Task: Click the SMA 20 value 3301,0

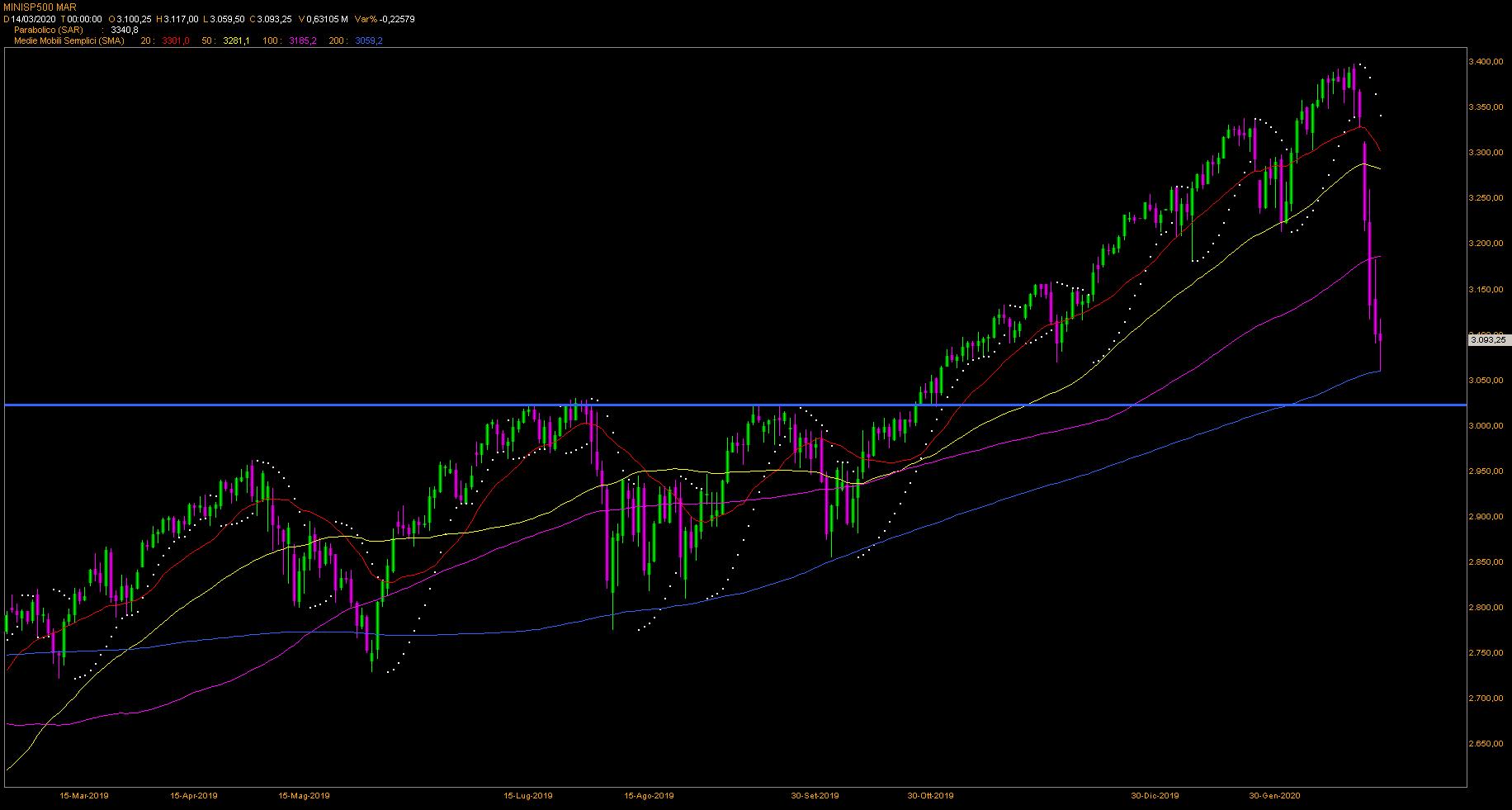Action: pos(177,40)
